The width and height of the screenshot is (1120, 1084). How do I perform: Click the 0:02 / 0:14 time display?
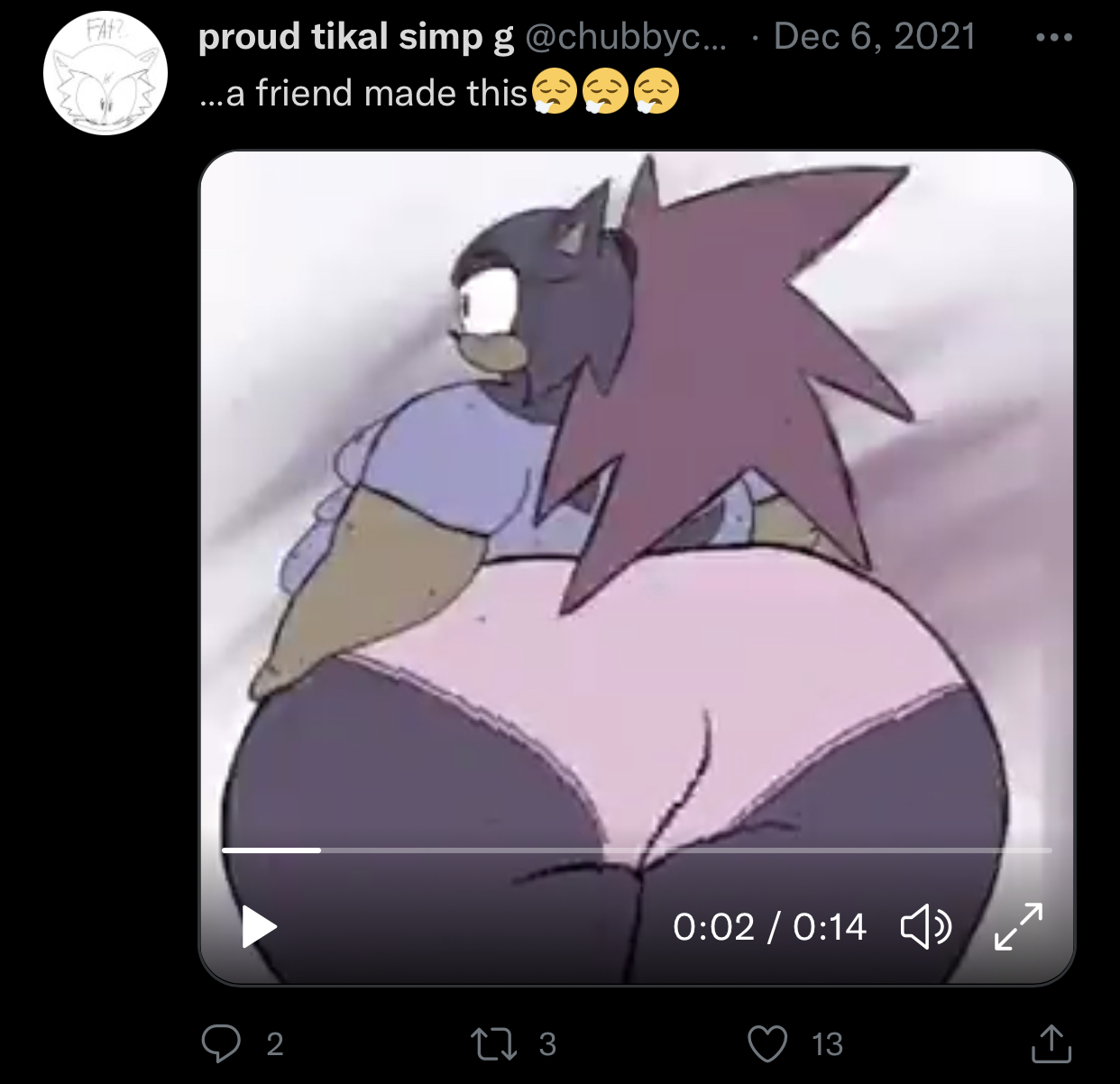tap(769, 927)
